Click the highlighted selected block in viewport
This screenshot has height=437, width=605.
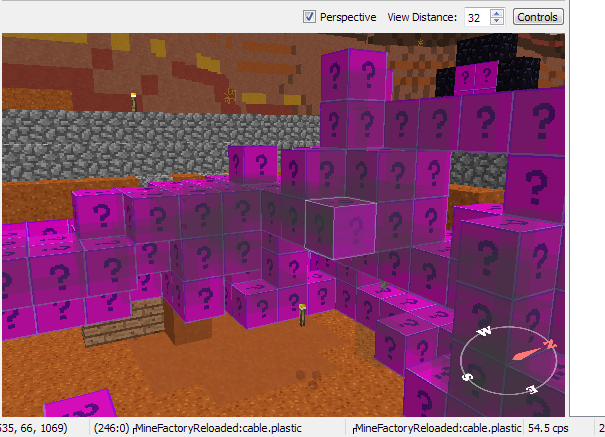[341, 228]
